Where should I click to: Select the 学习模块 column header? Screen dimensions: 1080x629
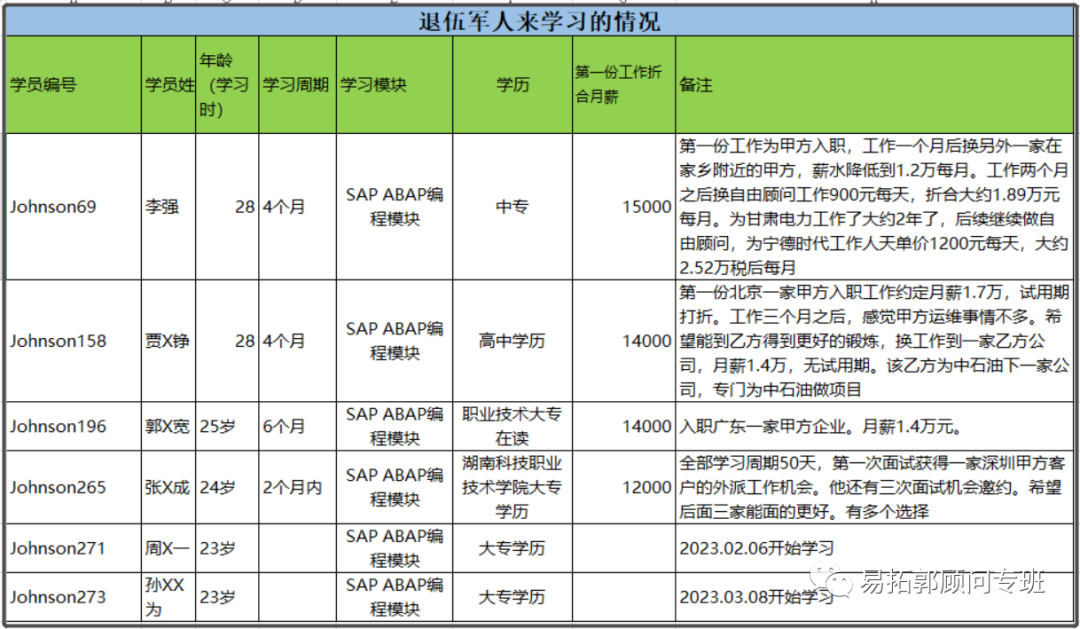(x=394, y=85)
